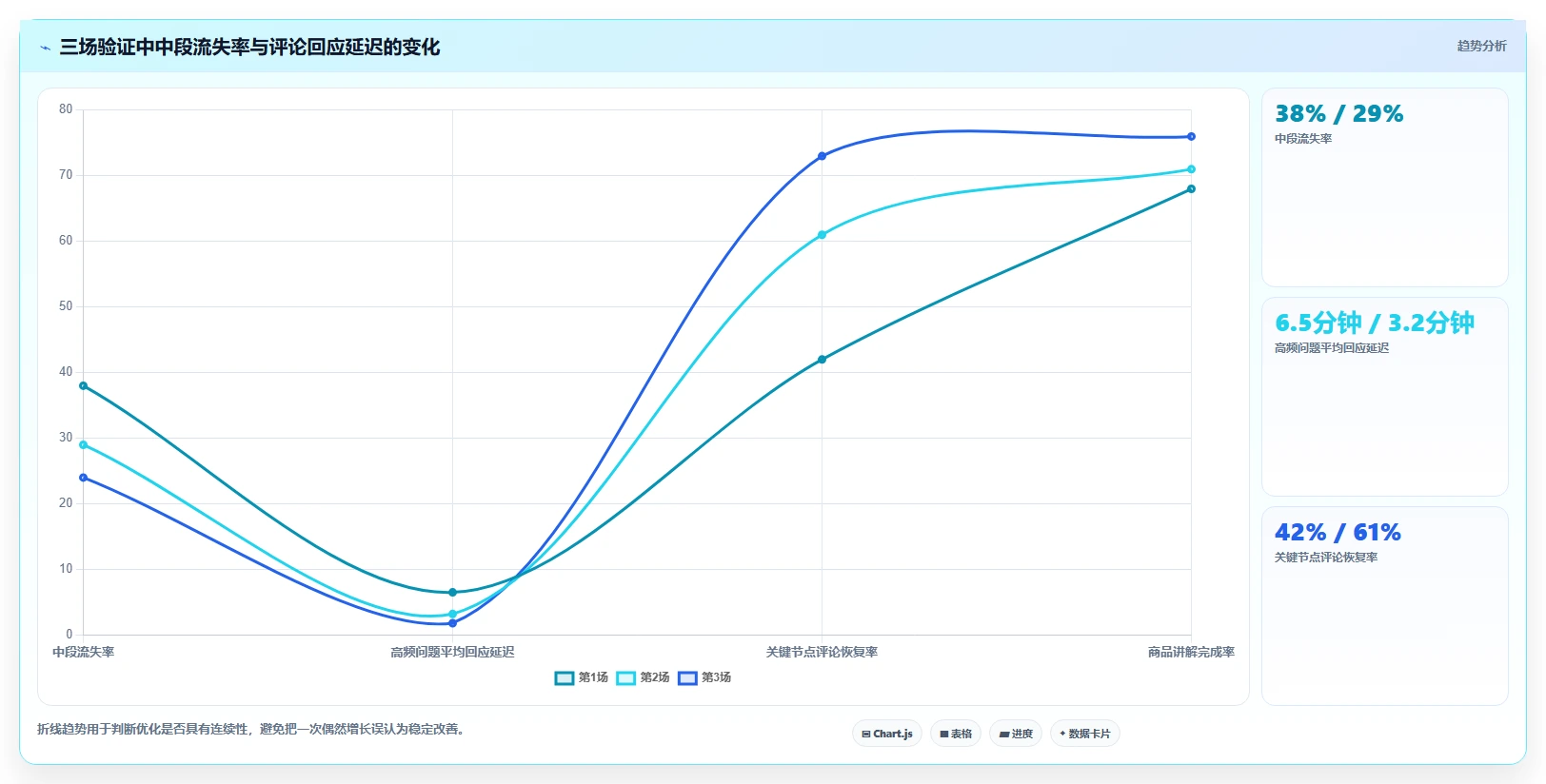Image resolution: width=1546 pixels, height=784 pixels.
Task: Select 第1场 data point at 中段流失率 (38)
Action: pyautogui.click(x=84, y=385)
